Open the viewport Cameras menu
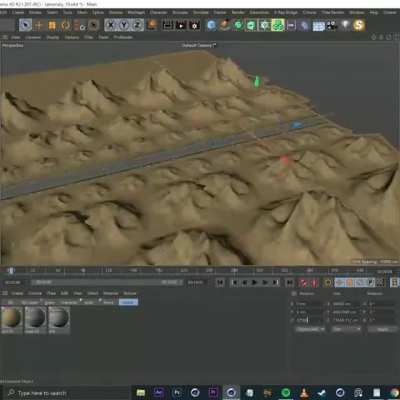 (33, 37)
